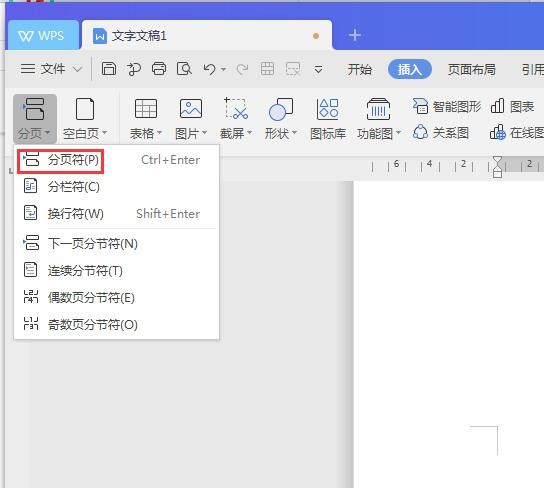Click the 形状 shapes icon
This screenshot has height=488, width=544.
[x=281, y=109]
